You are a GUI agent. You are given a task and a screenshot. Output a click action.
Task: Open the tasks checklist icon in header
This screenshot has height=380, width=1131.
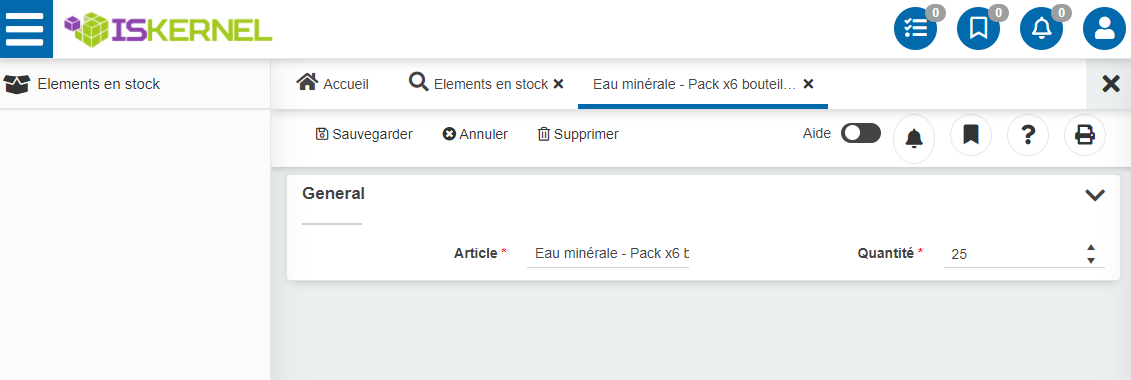click(x=915, y=29)
